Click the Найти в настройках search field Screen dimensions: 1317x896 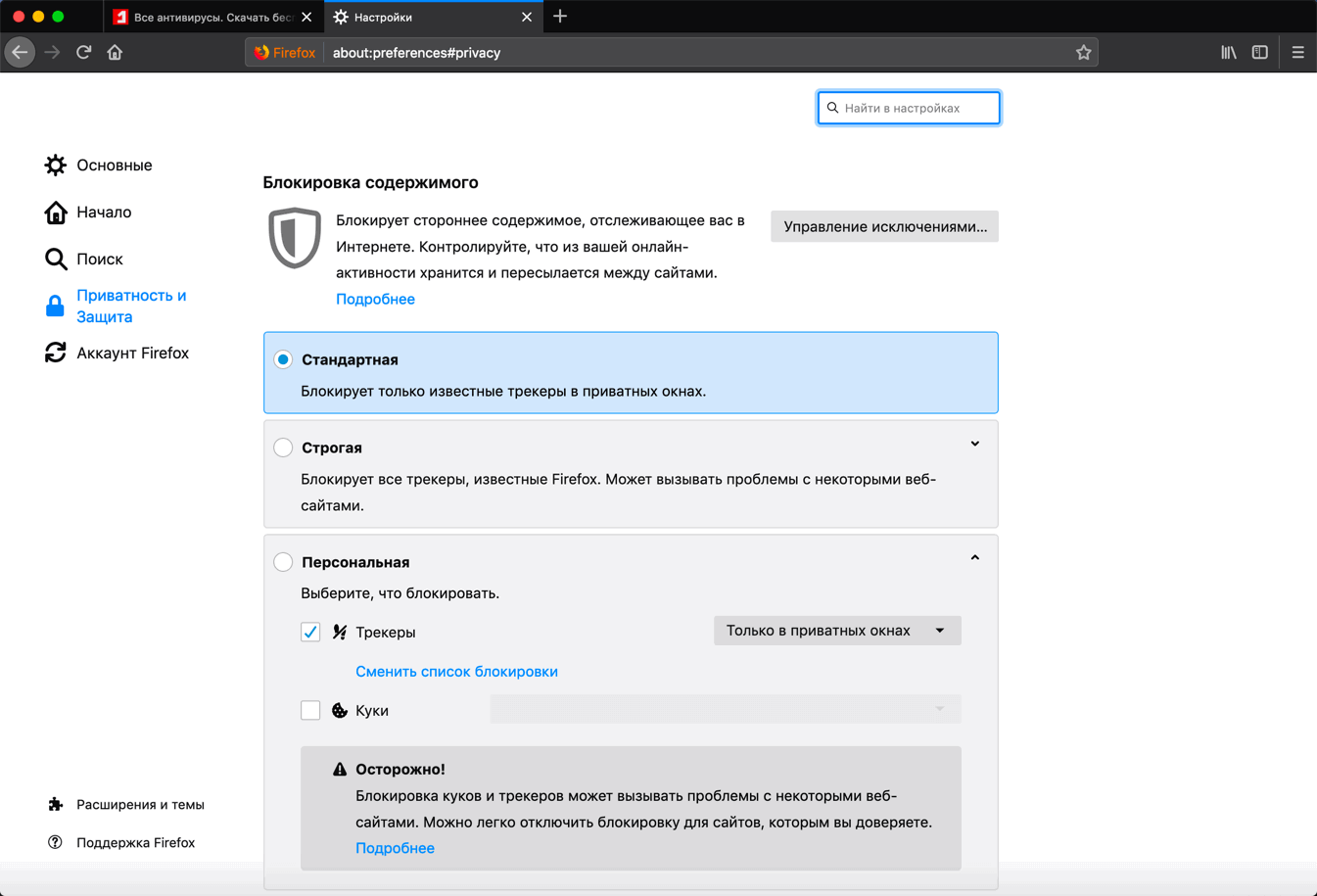coord(909,108)
